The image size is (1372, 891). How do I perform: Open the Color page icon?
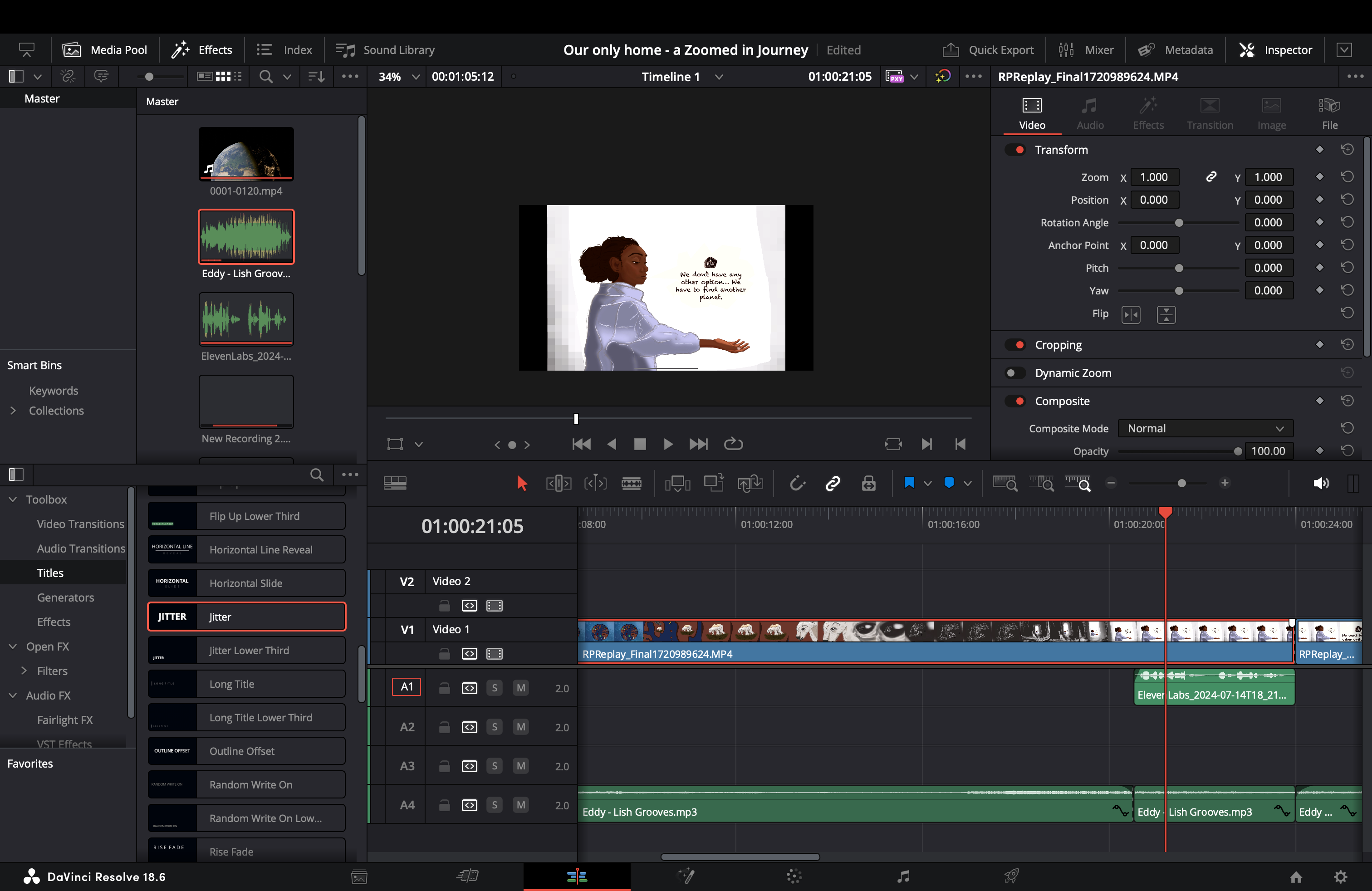pyautogui.click(x=794, y=876)
